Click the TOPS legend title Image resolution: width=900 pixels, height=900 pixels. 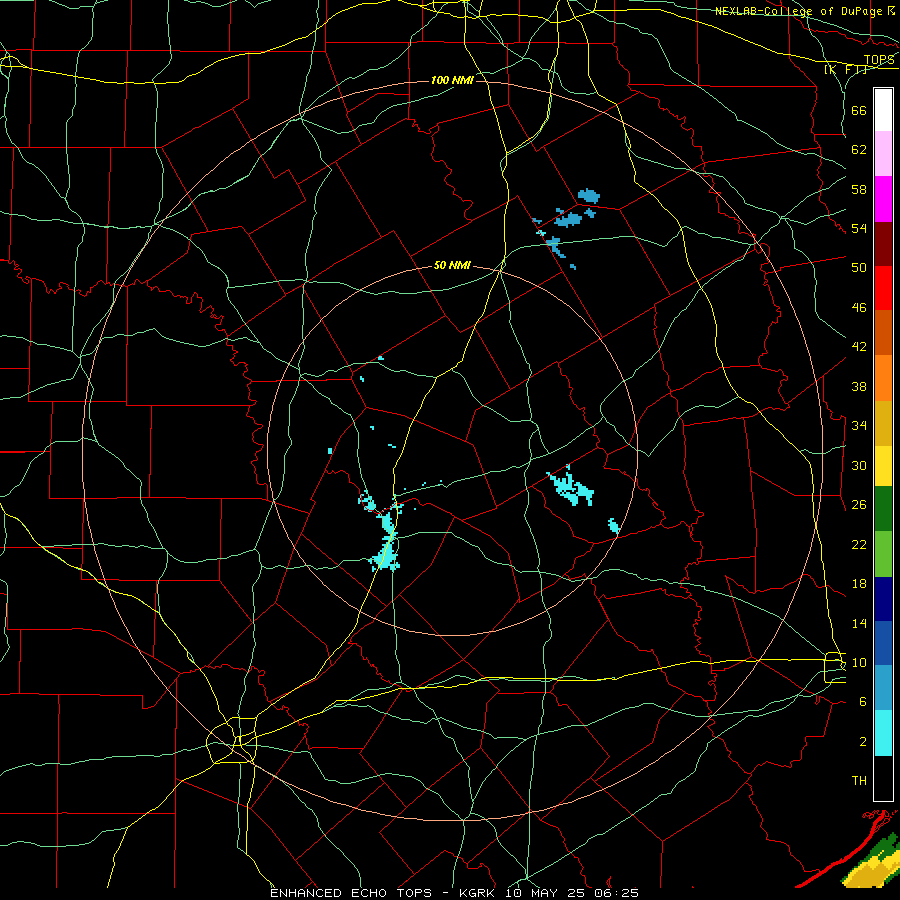(879, 60)
